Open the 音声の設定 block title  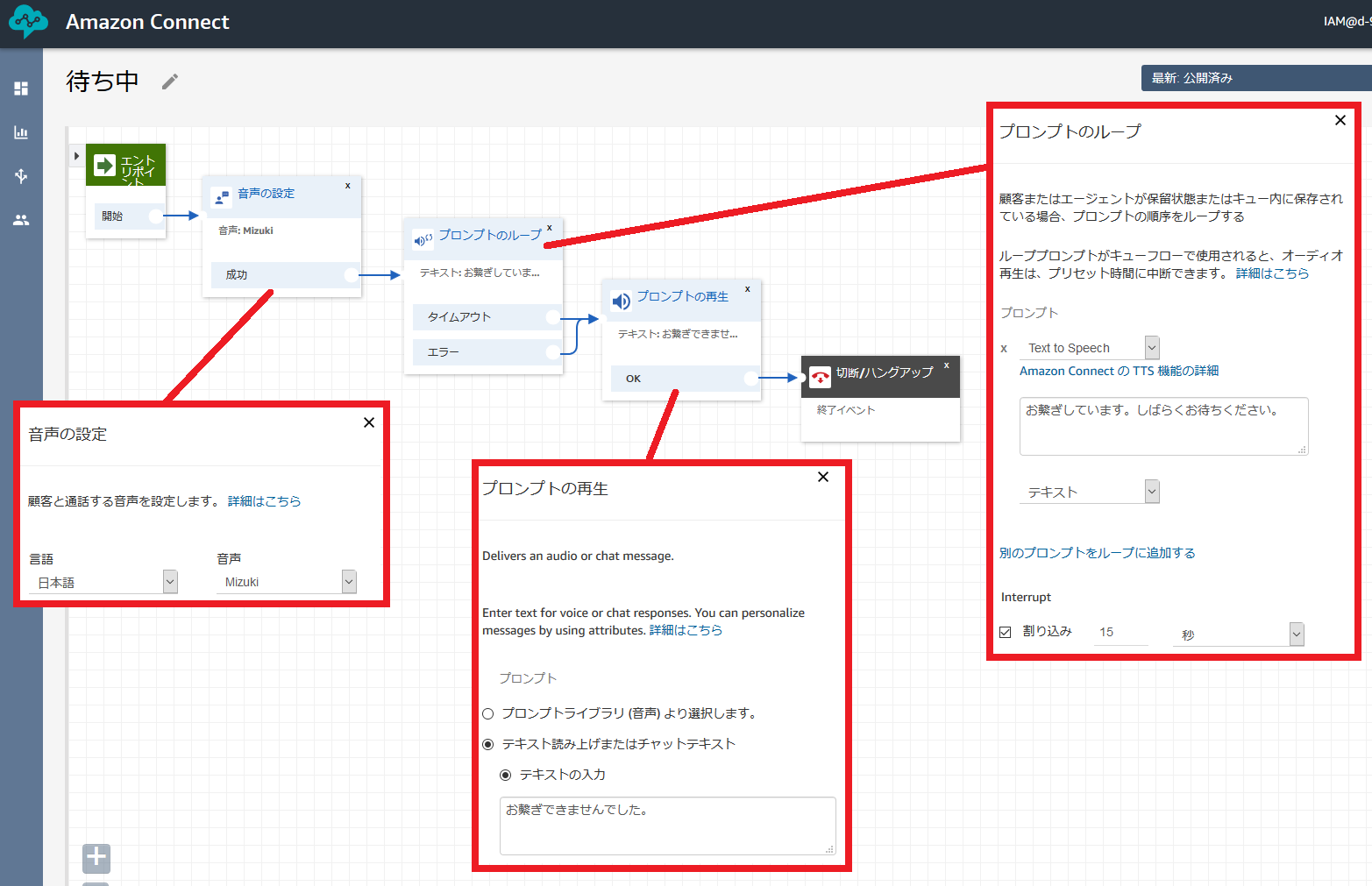click(x=267, y=193)
